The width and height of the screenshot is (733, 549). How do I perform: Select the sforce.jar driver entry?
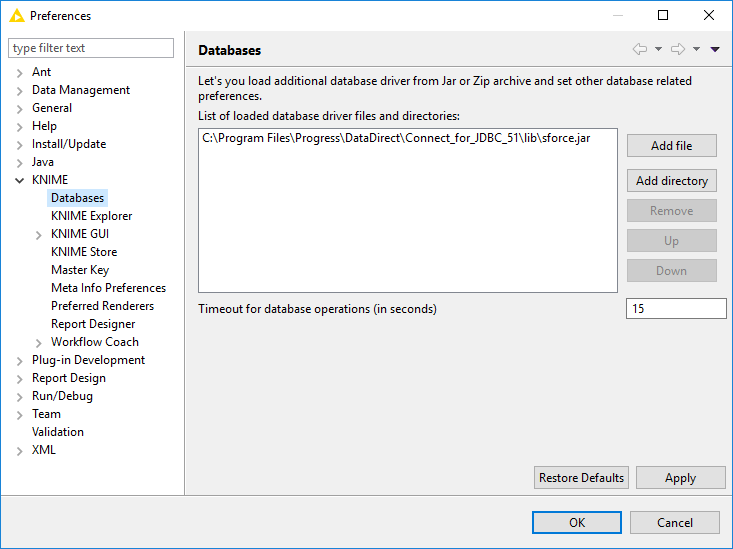[396, 138]
